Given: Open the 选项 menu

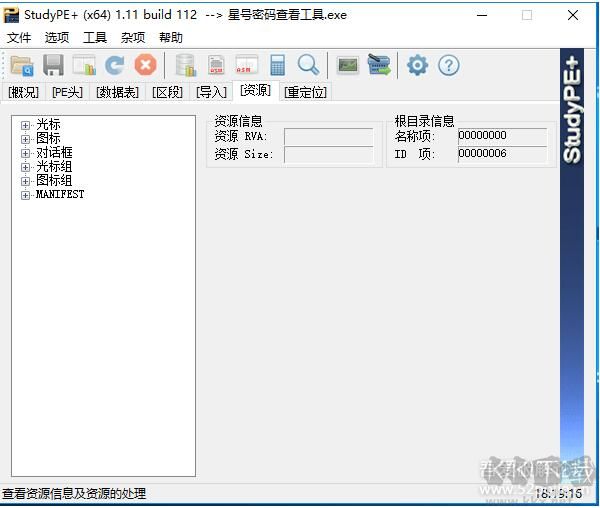Looking at the screenshot, I should pos(57,37).
